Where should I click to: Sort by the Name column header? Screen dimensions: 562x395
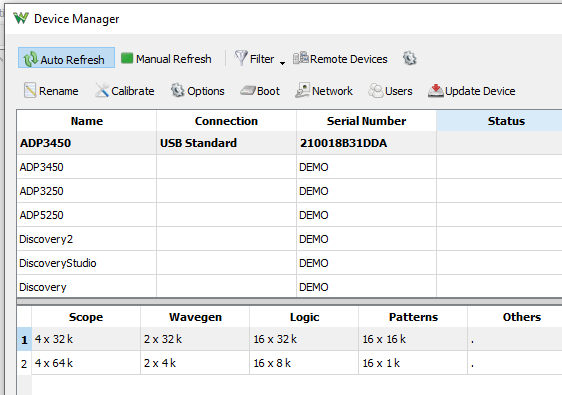click(x=87, y=121)
